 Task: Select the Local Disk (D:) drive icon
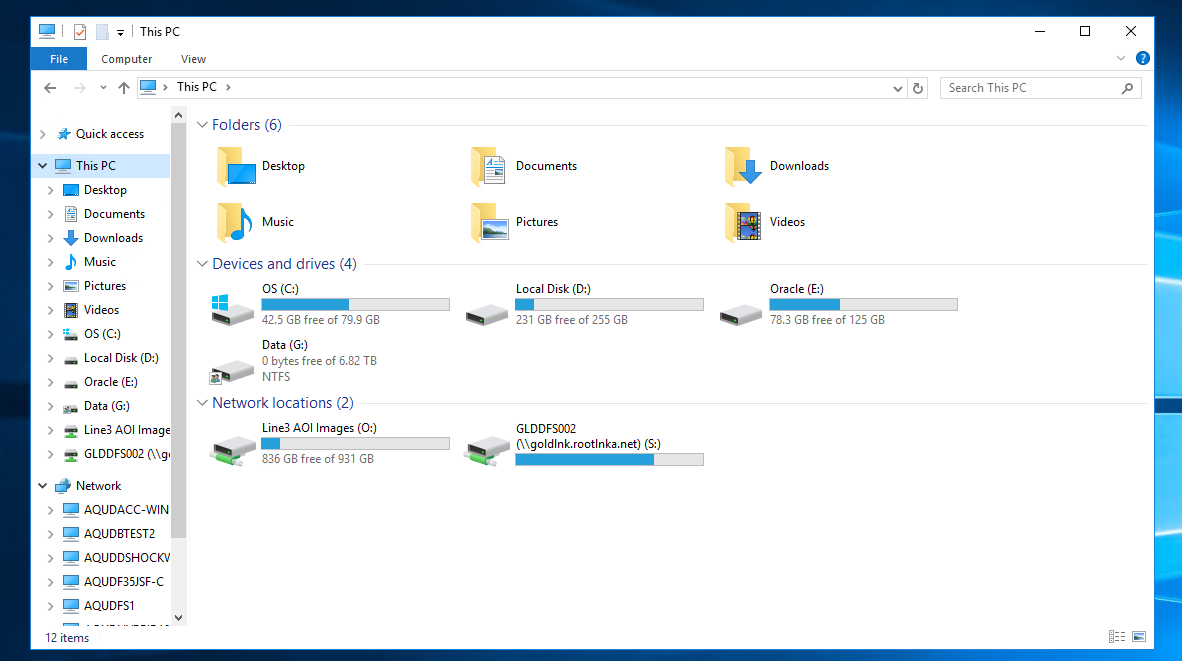pos(487,314)
